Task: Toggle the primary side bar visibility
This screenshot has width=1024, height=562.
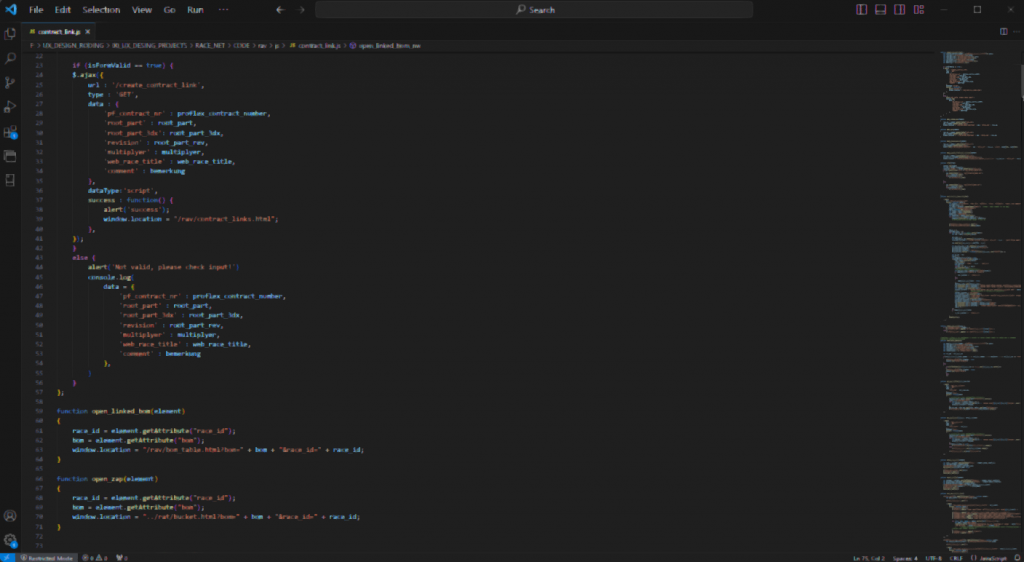Action: pos(862,10)
